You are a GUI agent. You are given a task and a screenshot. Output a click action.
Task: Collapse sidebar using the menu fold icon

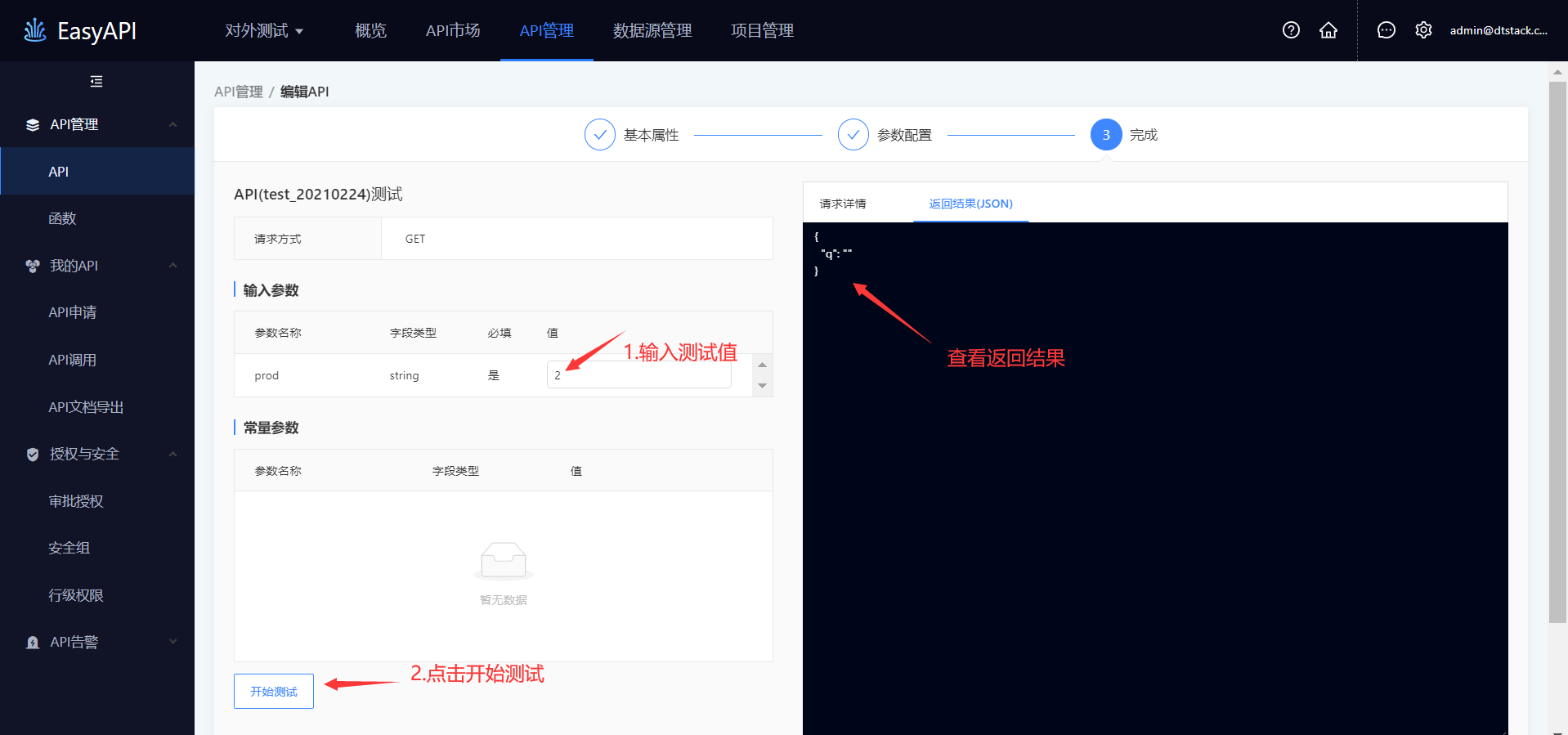96,81
